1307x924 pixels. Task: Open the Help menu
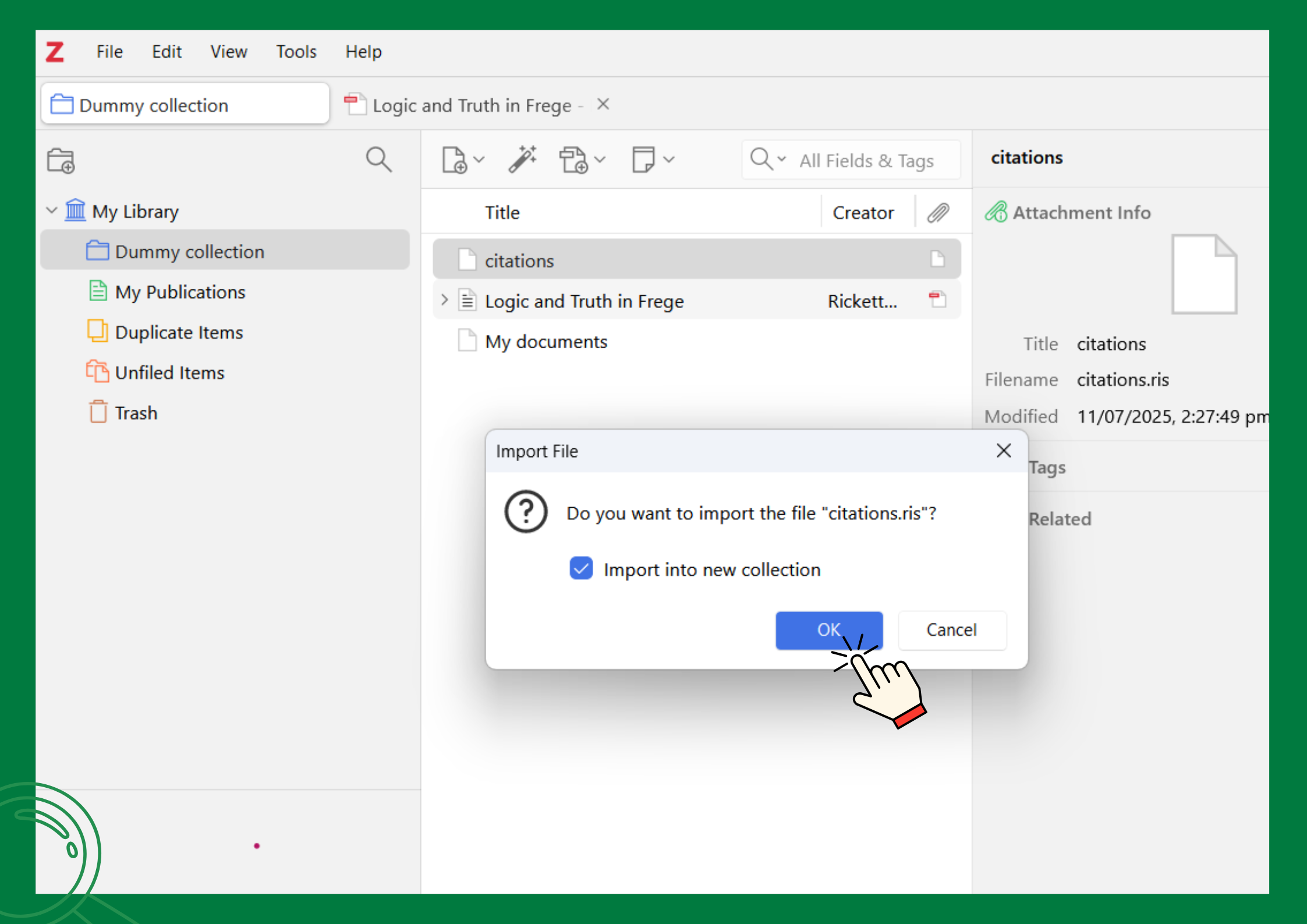364,52
